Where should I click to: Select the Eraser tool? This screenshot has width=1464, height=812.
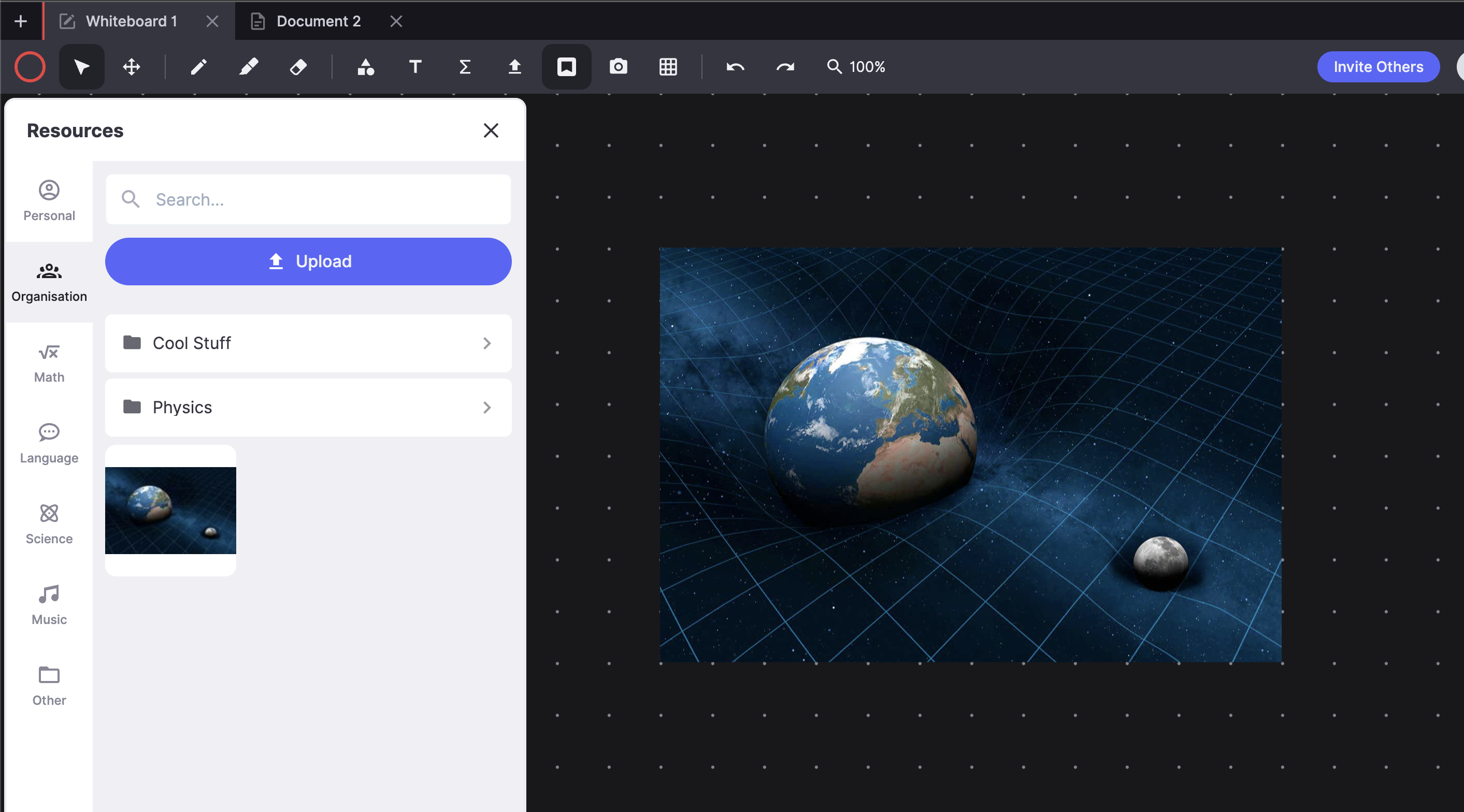point(298,67)
